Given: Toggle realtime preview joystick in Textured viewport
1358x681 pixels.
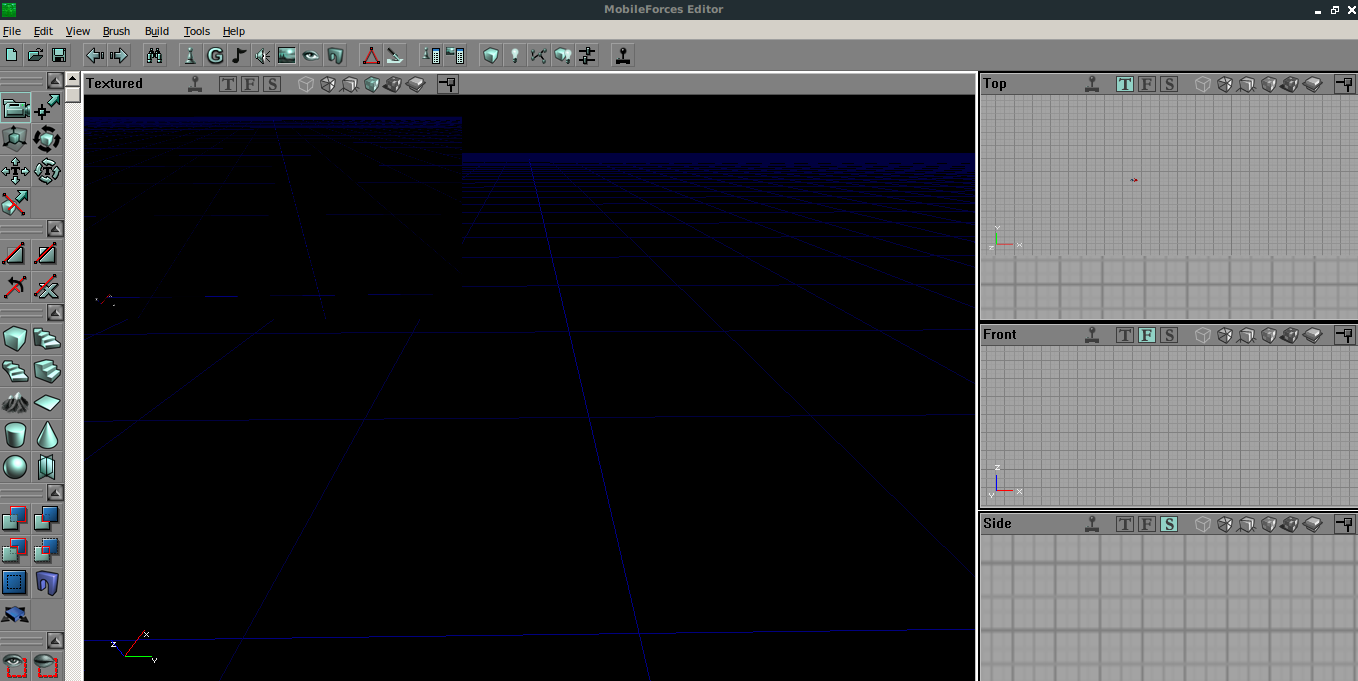Looking at the screenshot, I should tap(196, 84).
